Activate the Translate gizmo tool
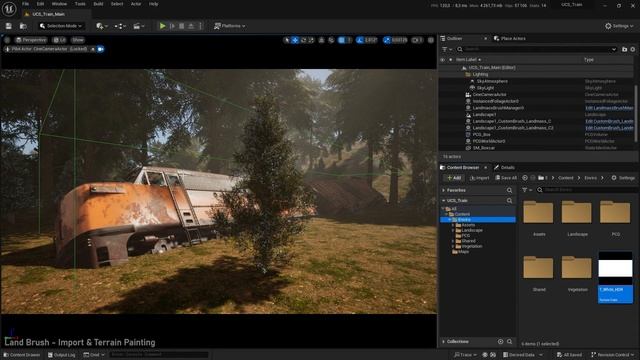640x360 pixels. (x=295, y=40)
